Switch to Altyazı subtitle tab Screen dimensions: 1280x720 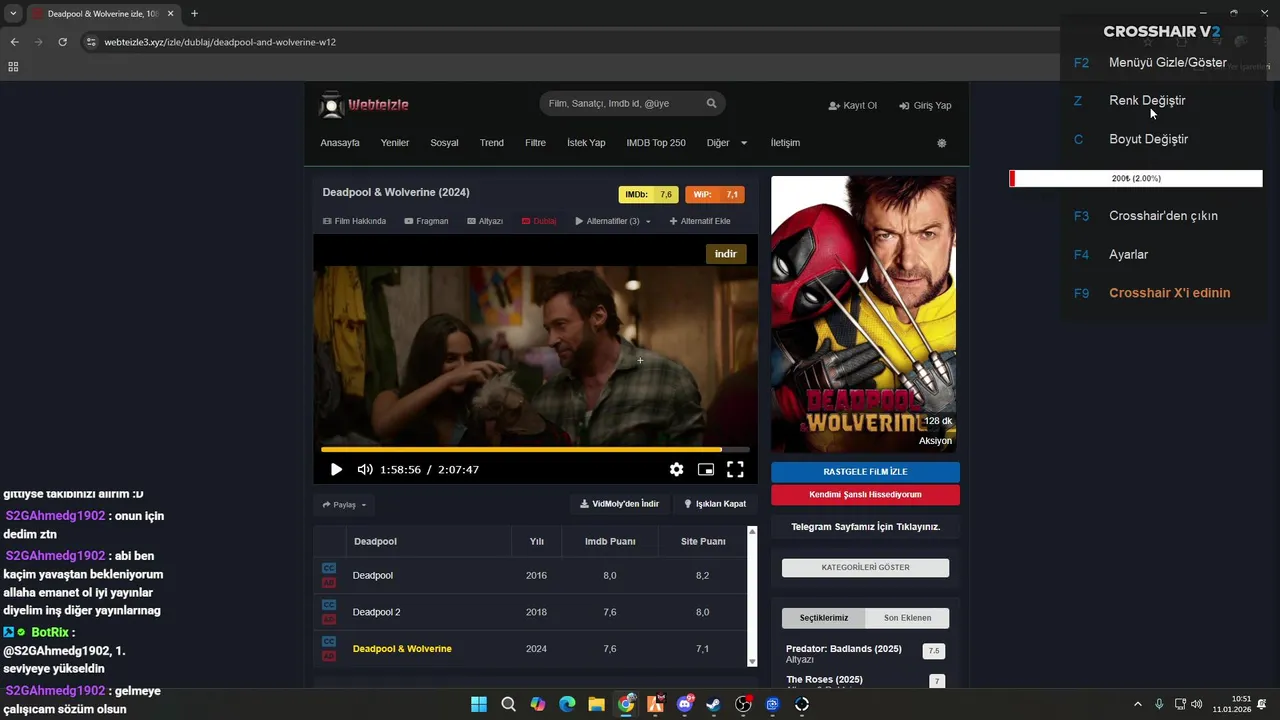[485, 221]
